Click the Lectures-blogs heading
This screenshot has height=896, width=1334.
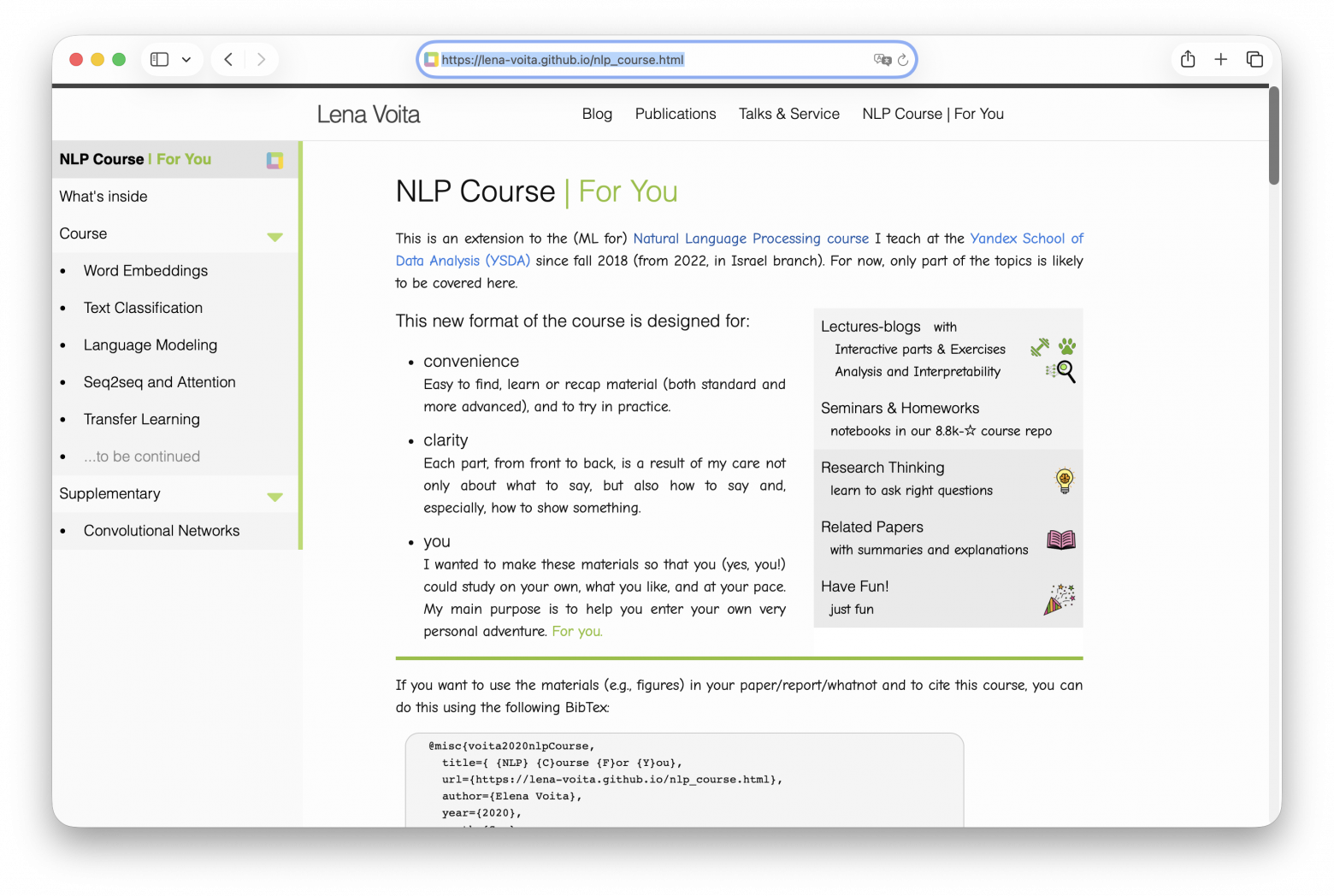[x=871, y=327]
